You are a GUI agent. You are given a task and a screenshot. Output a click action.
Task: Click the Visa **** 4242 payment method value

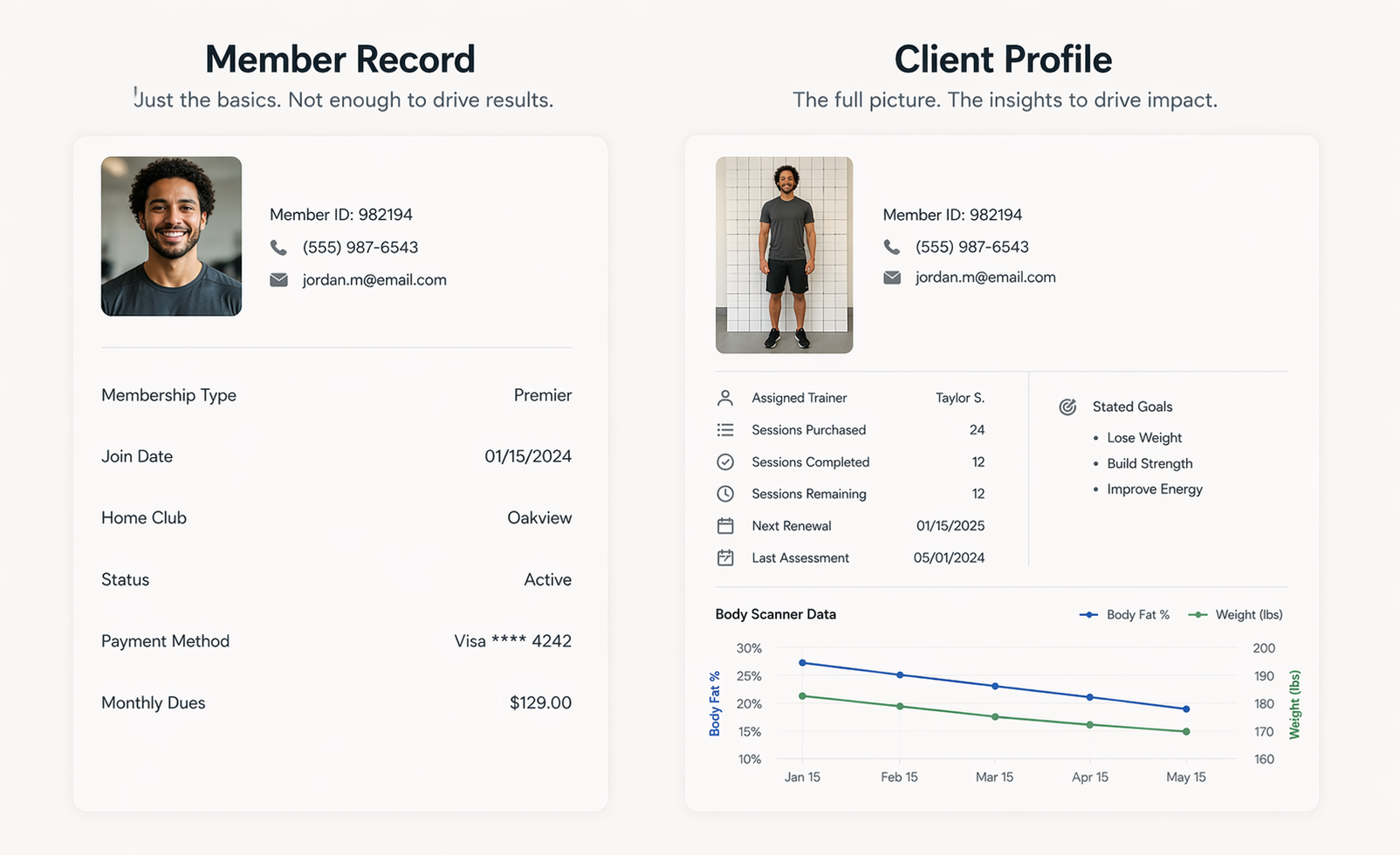coord(512,641)
